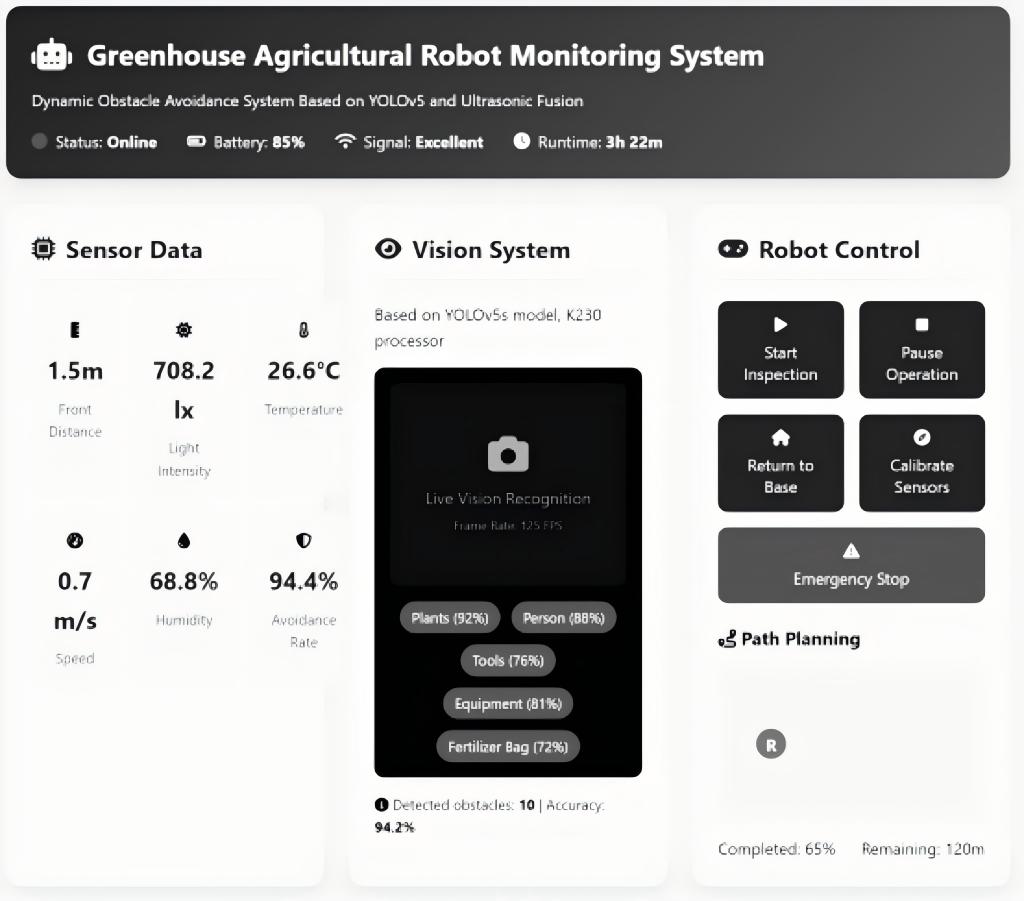The image size is (1024, 901).
Task: Click the water drop humidity icon
Action: (x=184, y=541)
